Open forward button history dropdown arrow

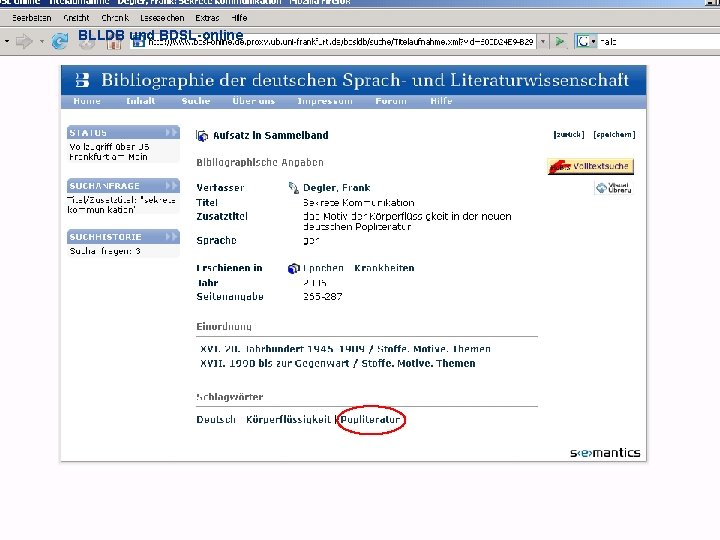point(42,42)
